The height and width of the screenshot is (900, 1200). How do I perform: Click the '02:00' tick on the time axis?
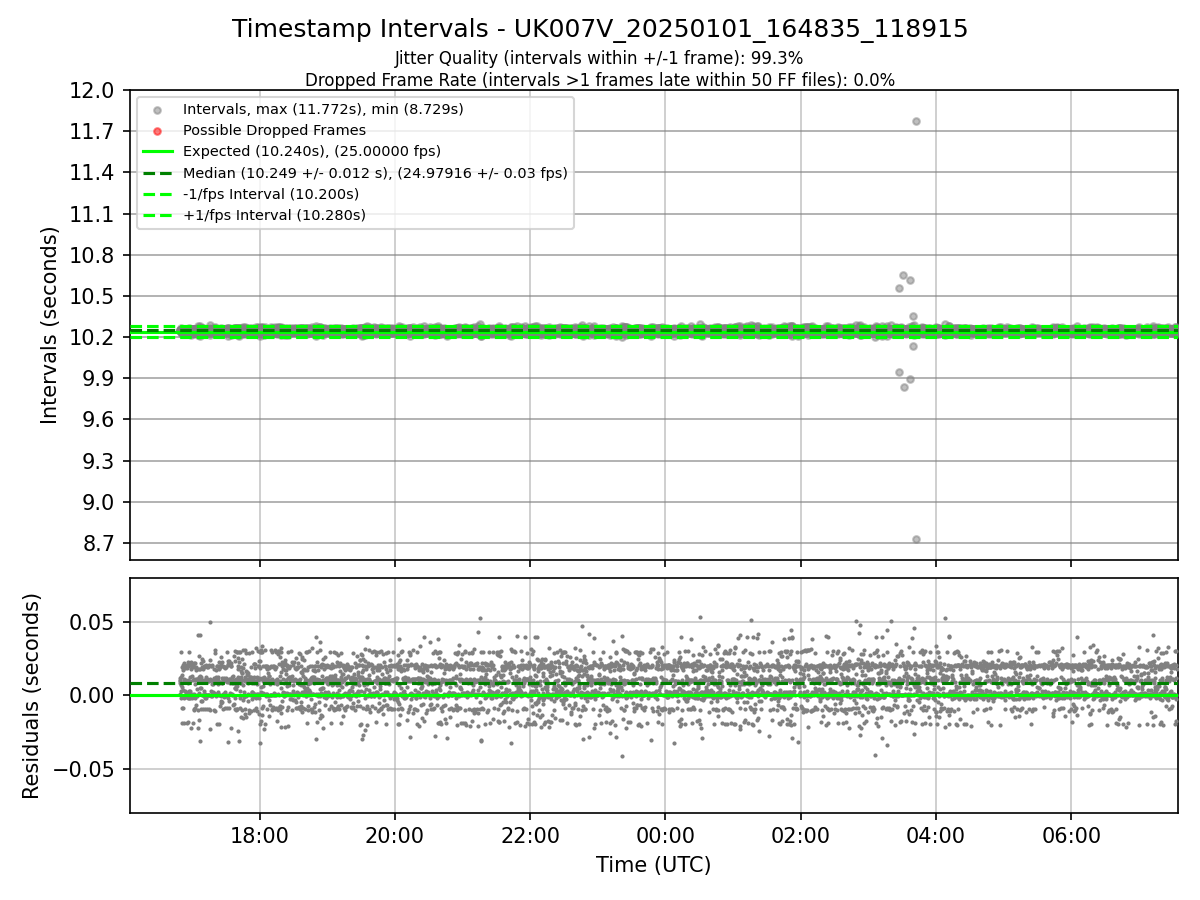[x=801, y=835]
